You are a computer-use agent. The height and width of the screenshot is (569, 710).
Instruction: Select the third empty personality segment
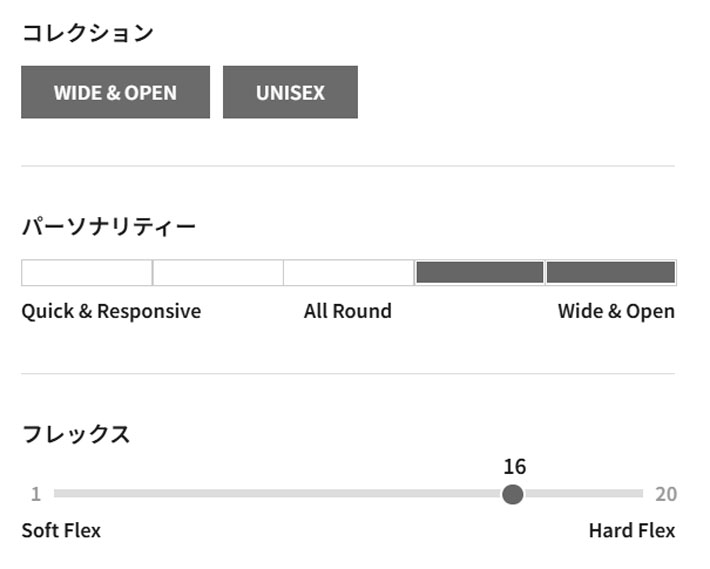tap(349, 273)
